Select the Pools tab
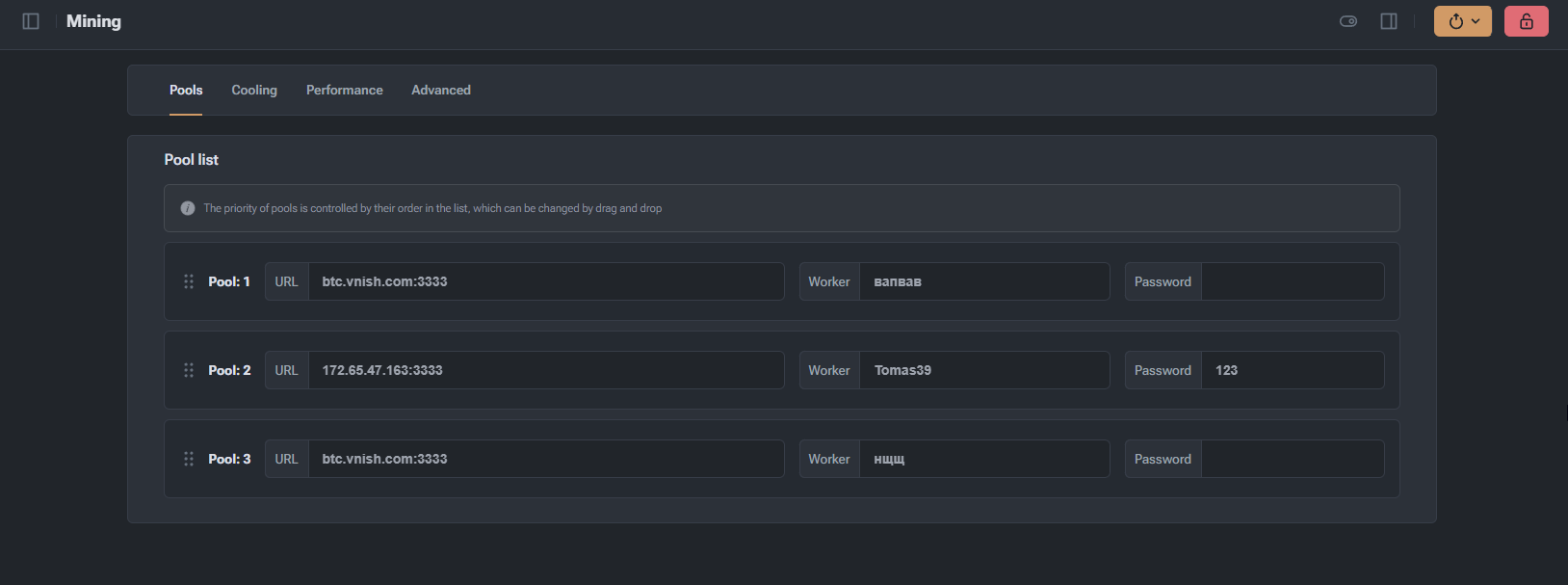The width and height of the screenshot is (1568, 585). tap(186, 90)
